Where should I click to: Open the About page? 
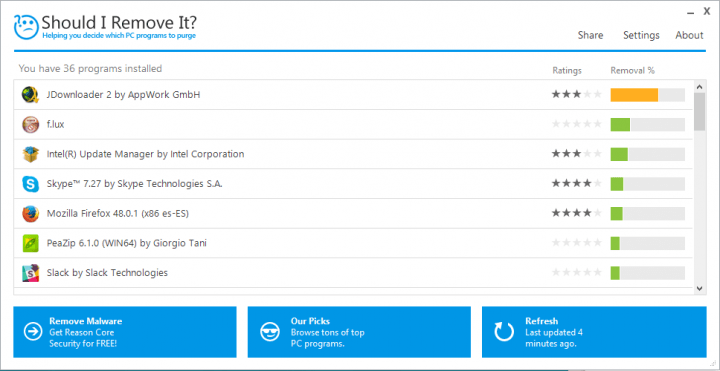pos(689,35)
